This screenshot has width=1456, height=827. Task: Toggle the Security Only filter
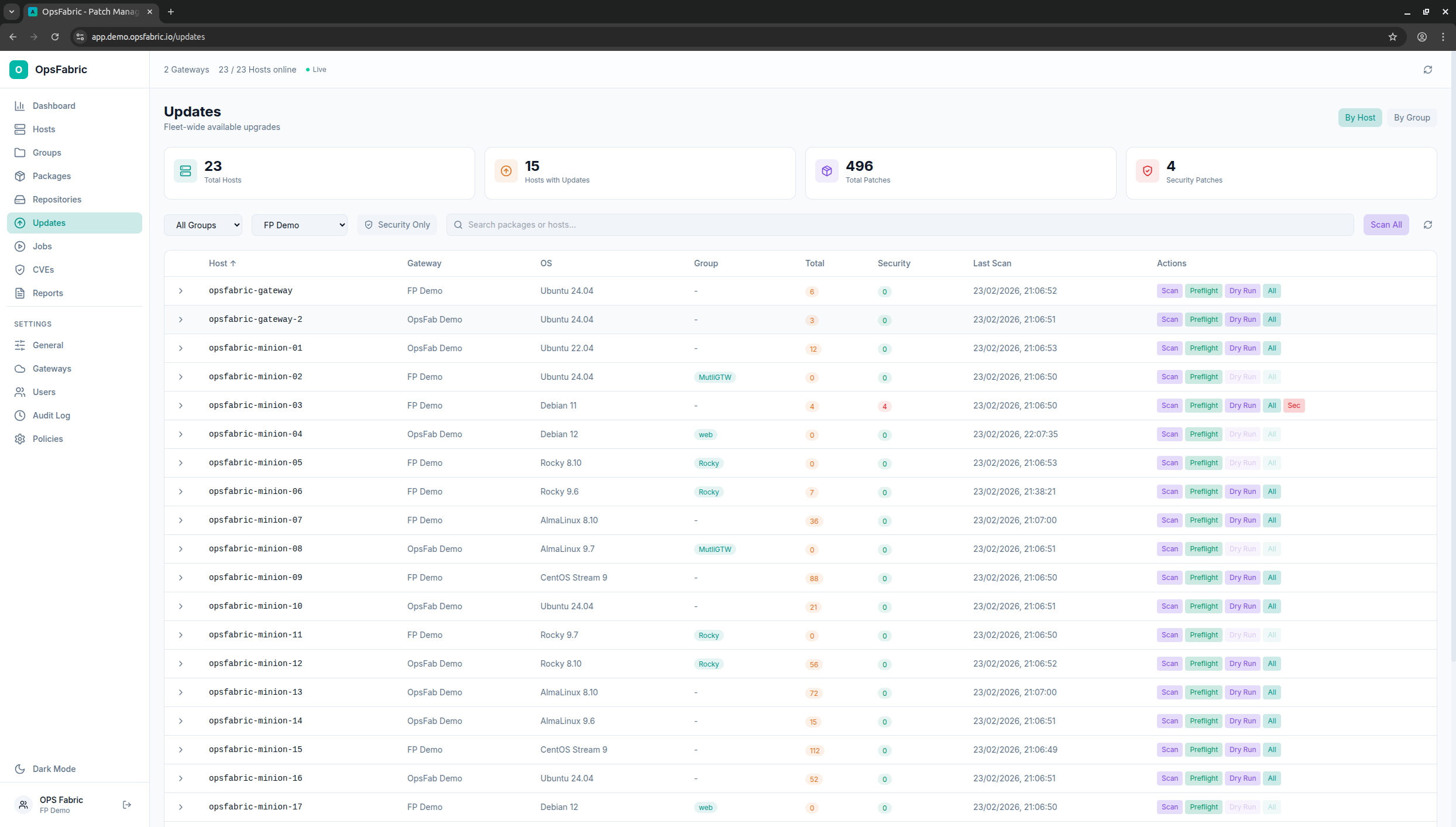[397, 225]
